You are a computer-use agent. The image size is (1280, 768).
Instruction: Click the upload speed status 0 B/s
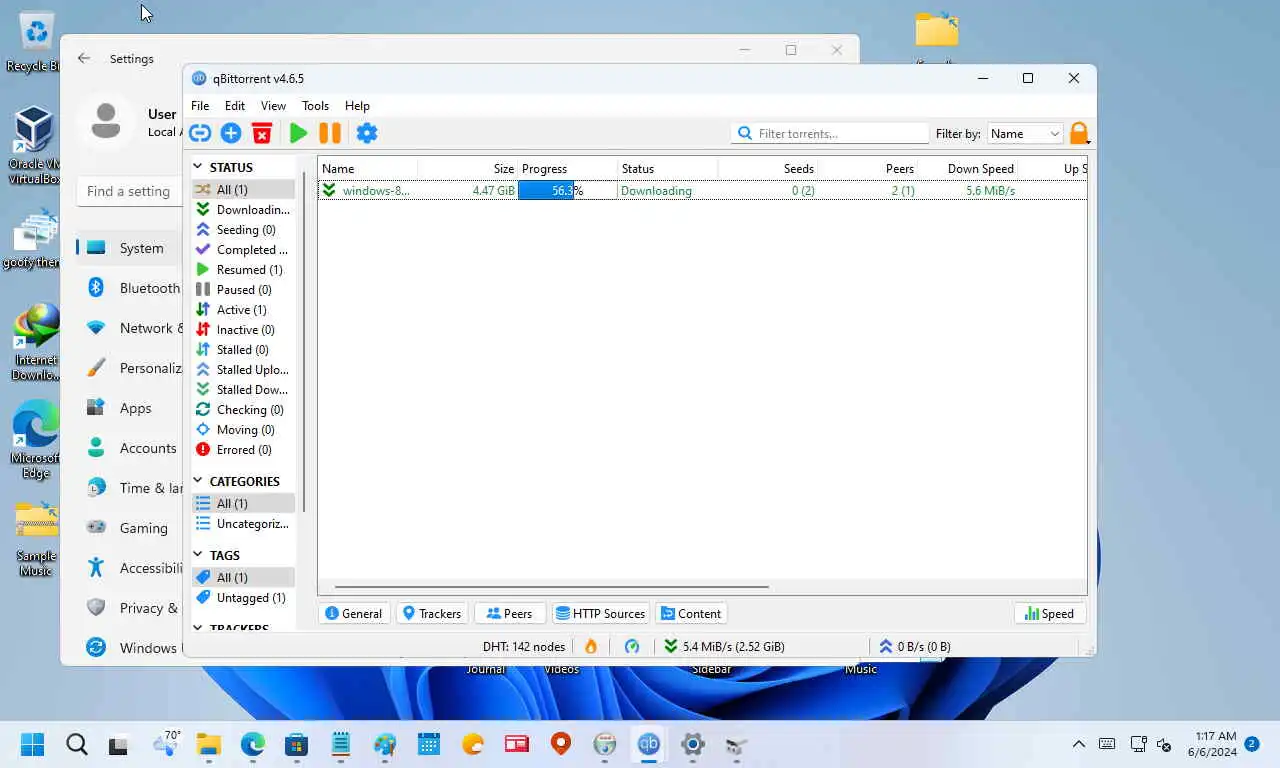coord(915,646)
